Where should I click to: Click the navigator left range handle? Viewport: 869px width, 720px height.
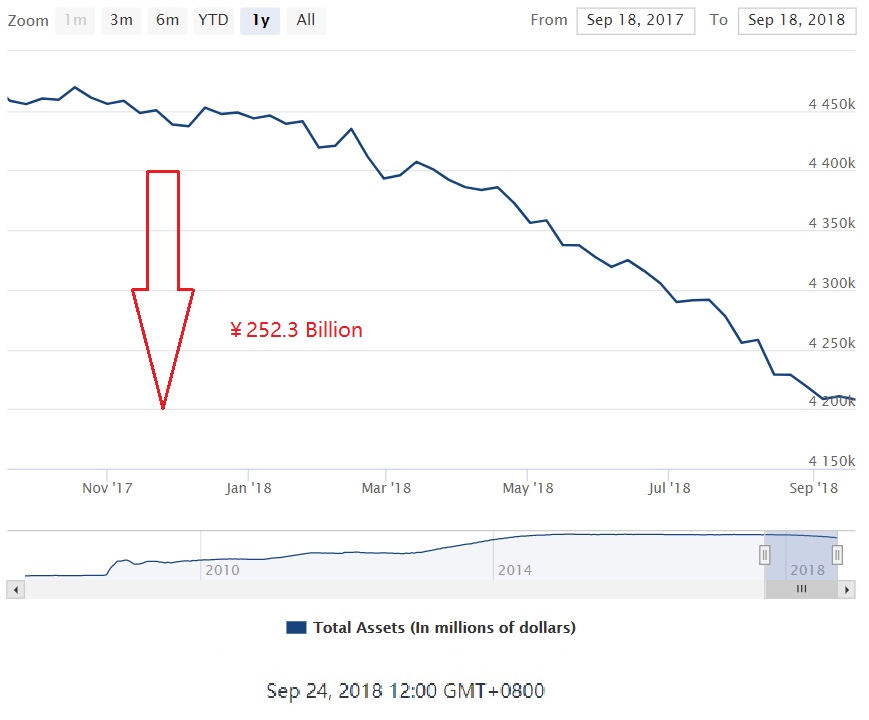click(765, 554)
